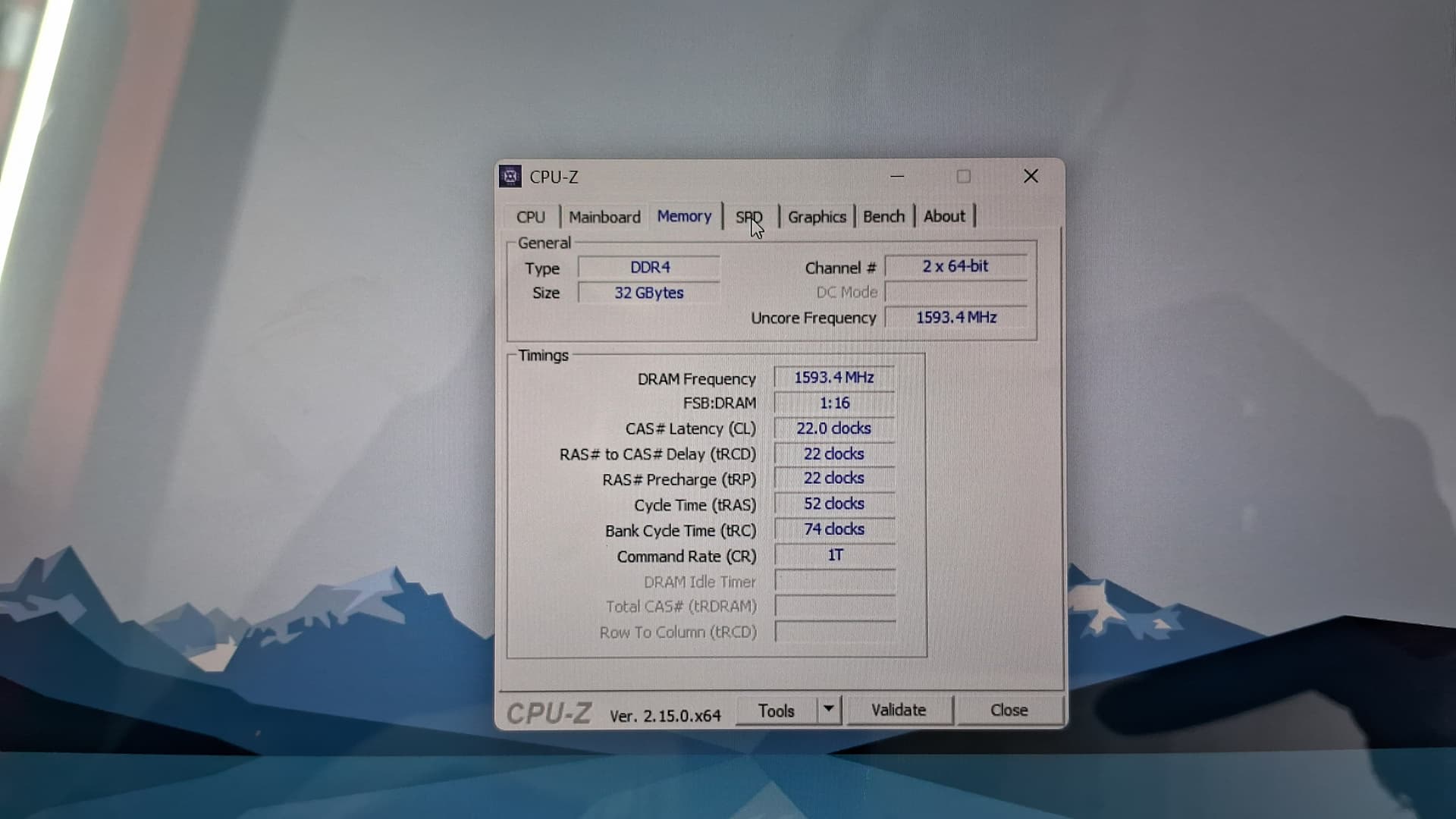The image size is (1456, 819).
Task: Expand the Tools dropdown arrow
Action: pos(829,710)
